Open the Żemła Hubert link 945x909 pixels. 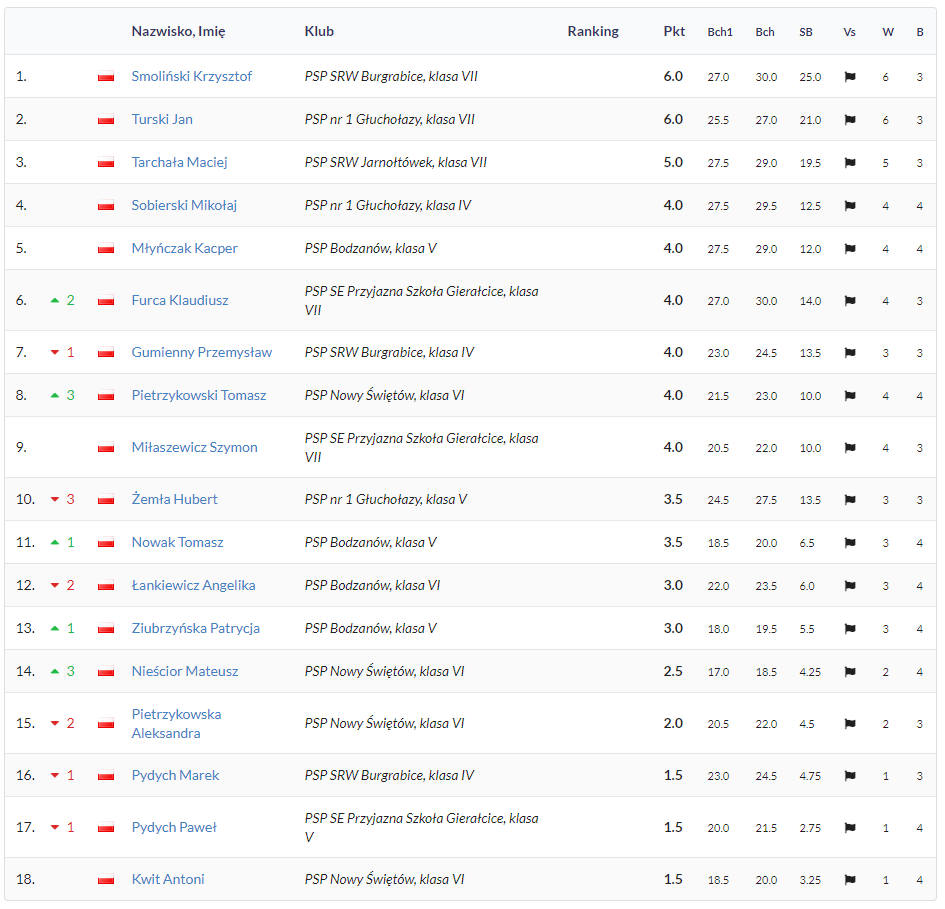174,499
